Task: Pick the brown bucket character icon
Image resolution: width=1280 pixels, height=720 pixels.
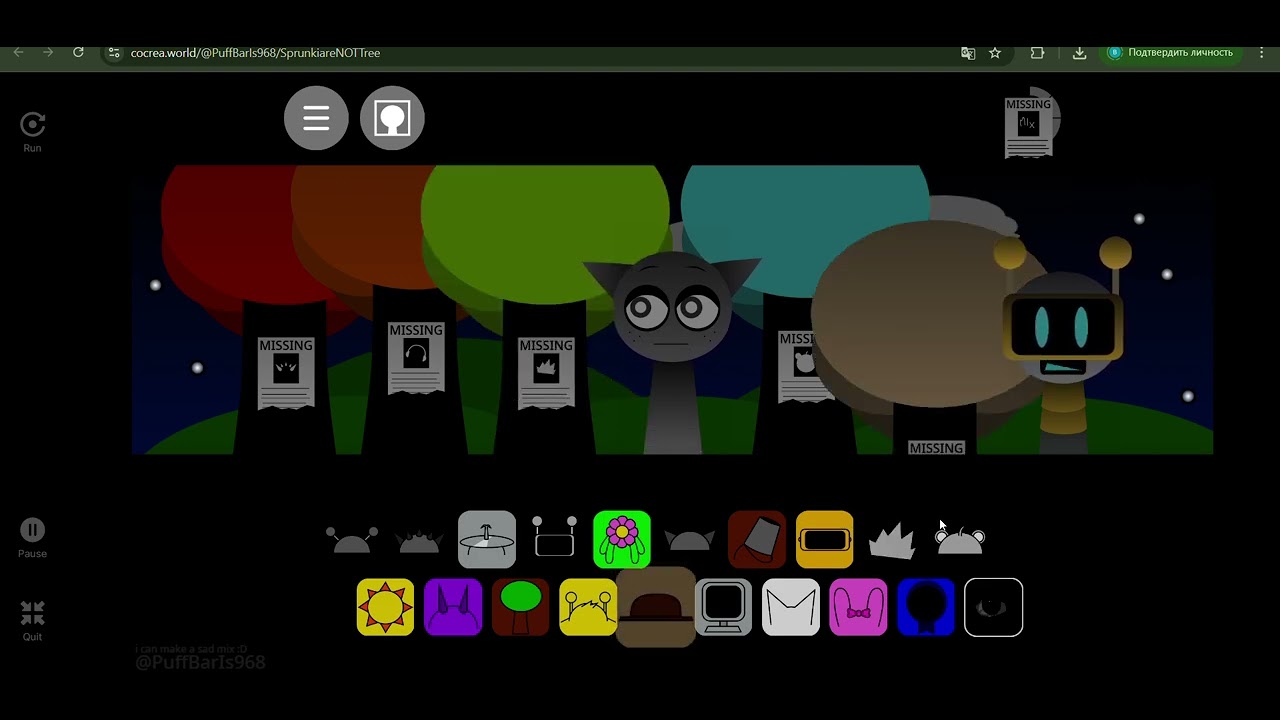Action: [757, 540]
